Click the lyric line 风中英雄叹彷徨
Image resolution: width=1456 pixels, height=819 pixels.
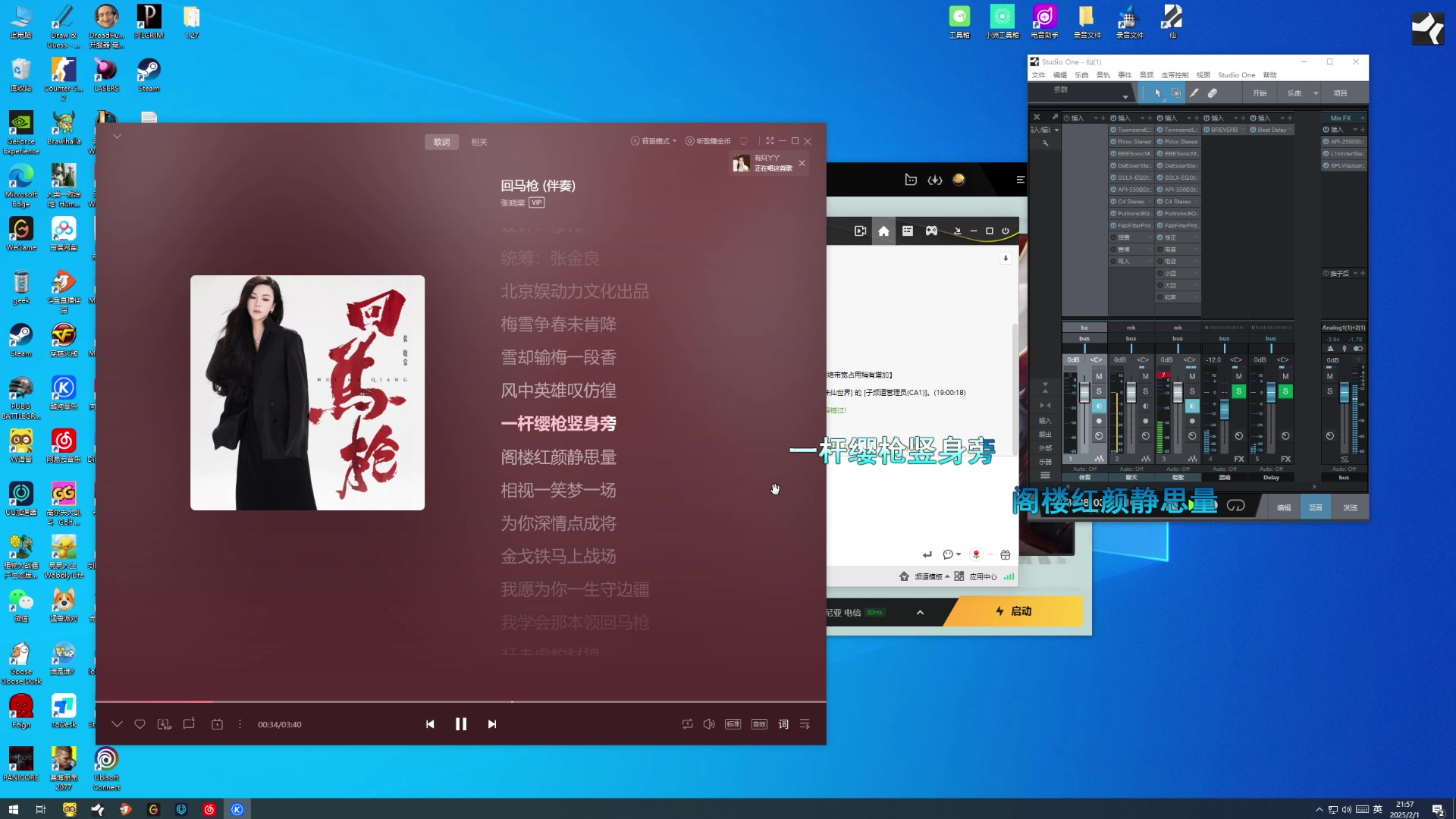point(558,391)
